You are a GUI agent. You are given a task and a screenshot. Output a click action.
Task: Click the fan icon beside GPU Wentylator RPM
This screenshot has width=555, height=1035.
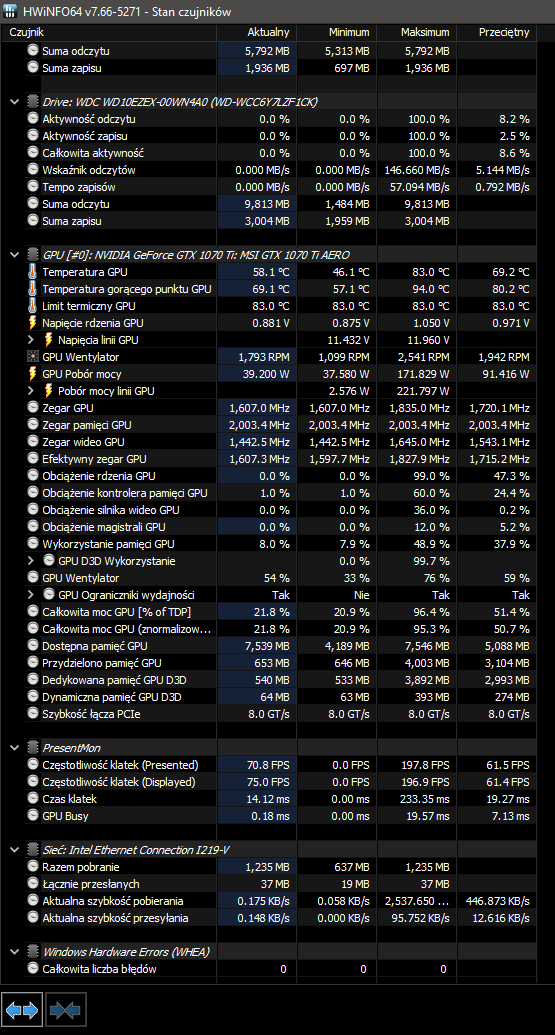[33, 357]
